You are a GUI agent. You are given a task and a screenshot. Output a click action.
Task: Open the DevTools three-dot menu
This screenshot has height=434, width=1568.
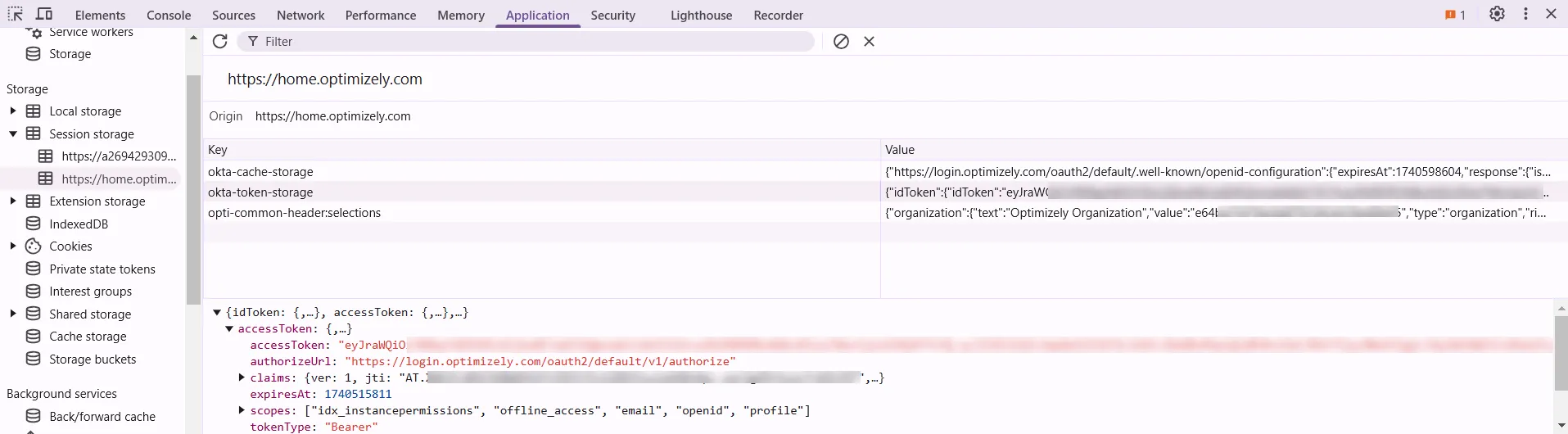[x=1525, y=14]
